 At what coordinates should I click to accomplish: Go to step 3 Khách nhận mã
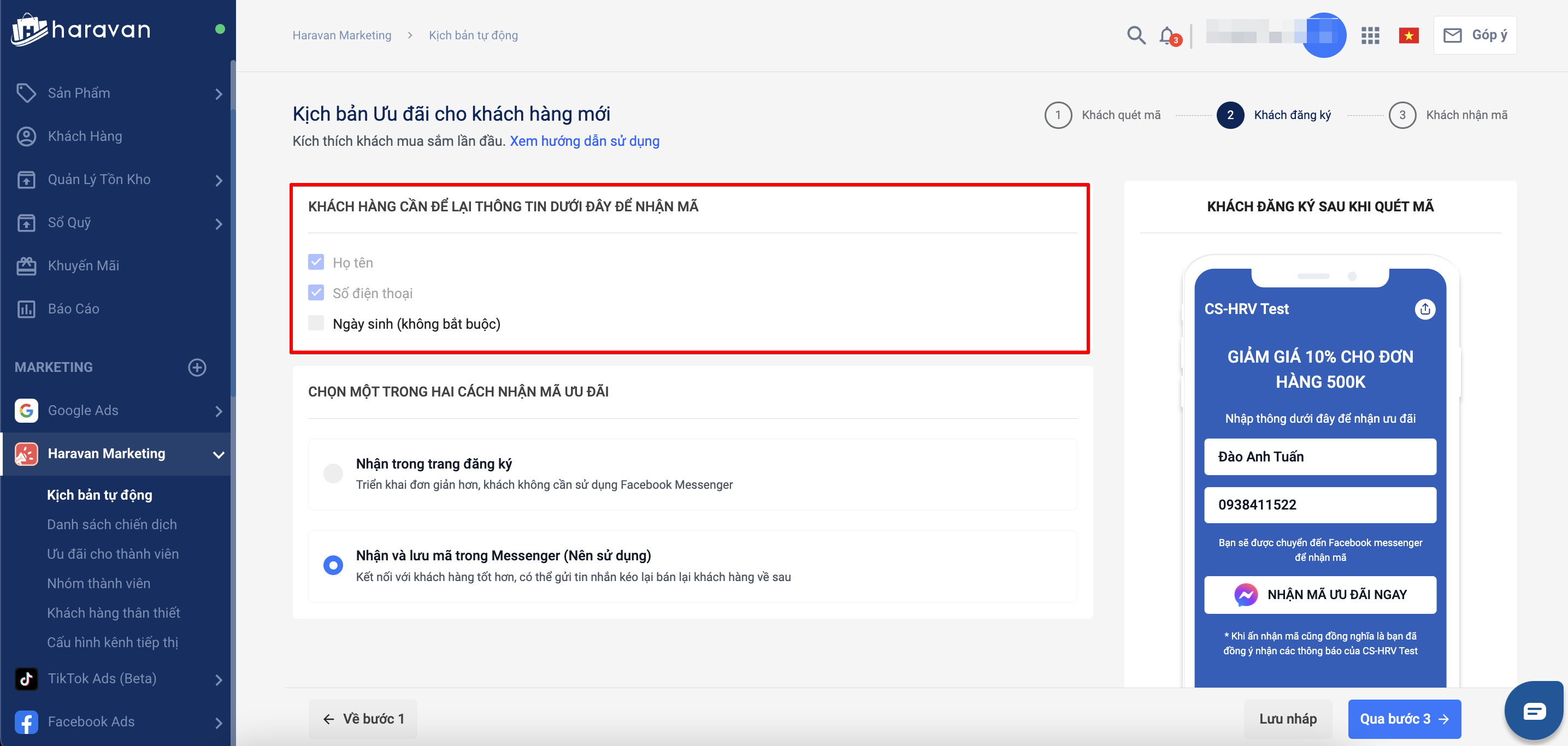click(x=1448, y=115)
